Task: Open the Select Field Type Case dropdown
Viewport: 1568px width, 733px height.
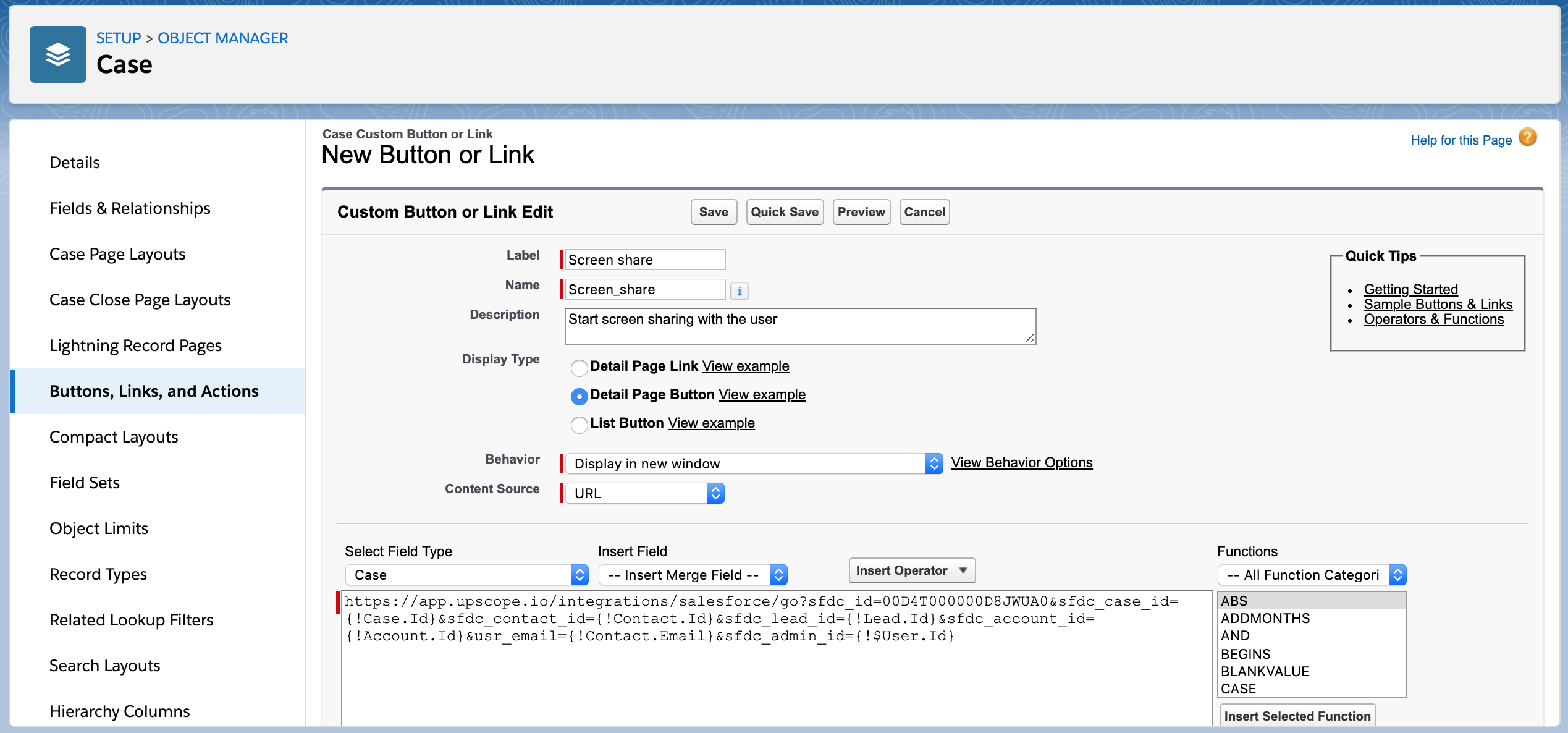Action: (x=466, y=575)
